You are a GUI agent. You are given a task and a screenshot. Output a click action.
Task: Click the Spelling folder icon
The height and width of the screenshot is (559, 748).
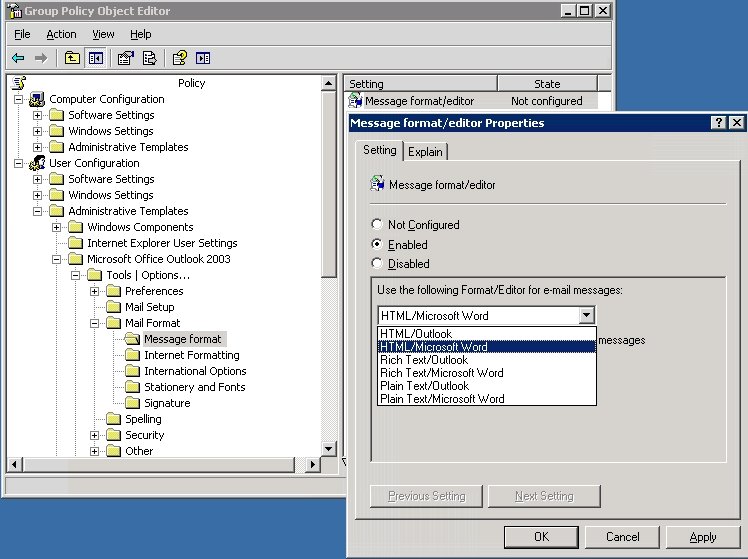point(113,419)
